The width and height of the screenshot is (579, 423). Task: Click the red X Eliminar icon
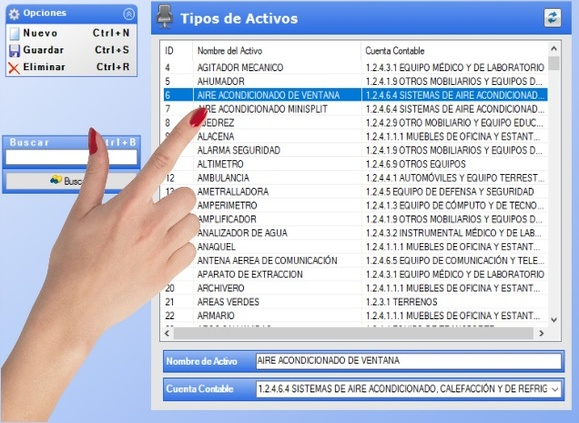(14, 68)
